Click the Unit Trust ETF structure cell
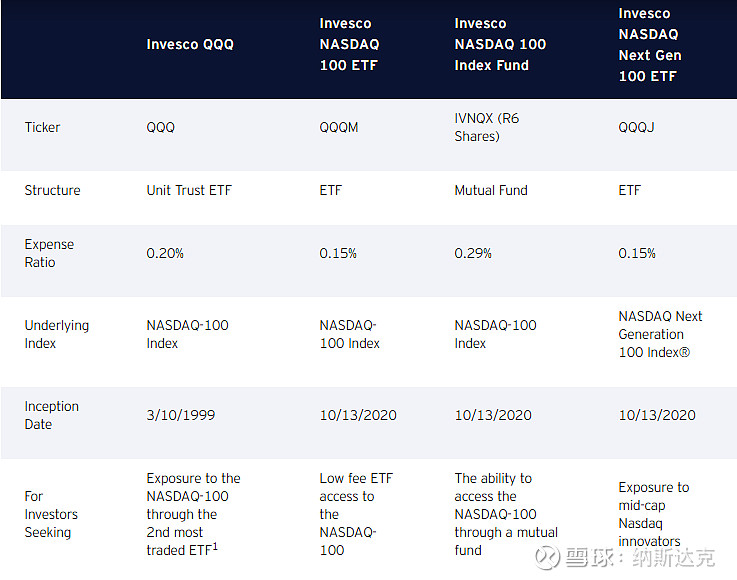737x580 pixels. (x=189, y=190)
